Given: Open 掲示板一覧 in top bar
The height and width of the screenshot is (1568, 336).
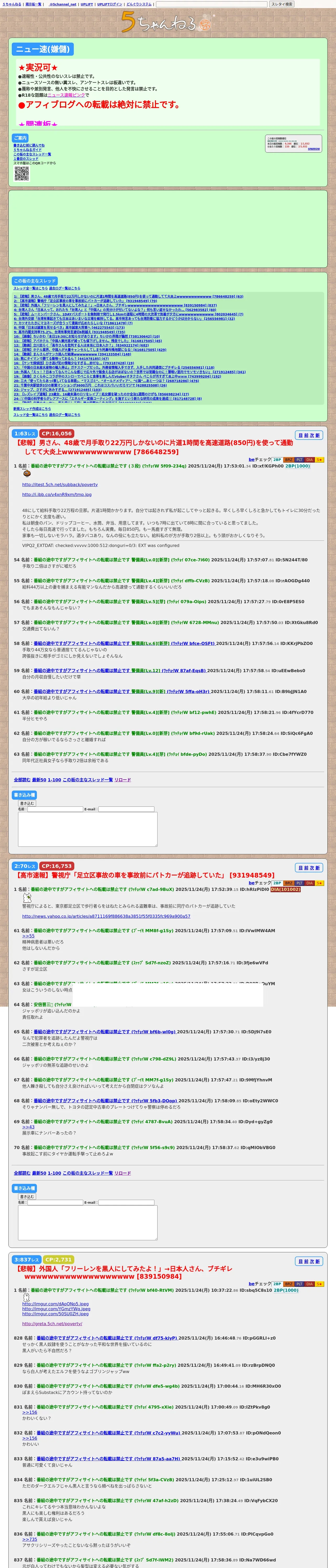Looking at the screenshot, I should pyautogui.click(x=33, y=4).
